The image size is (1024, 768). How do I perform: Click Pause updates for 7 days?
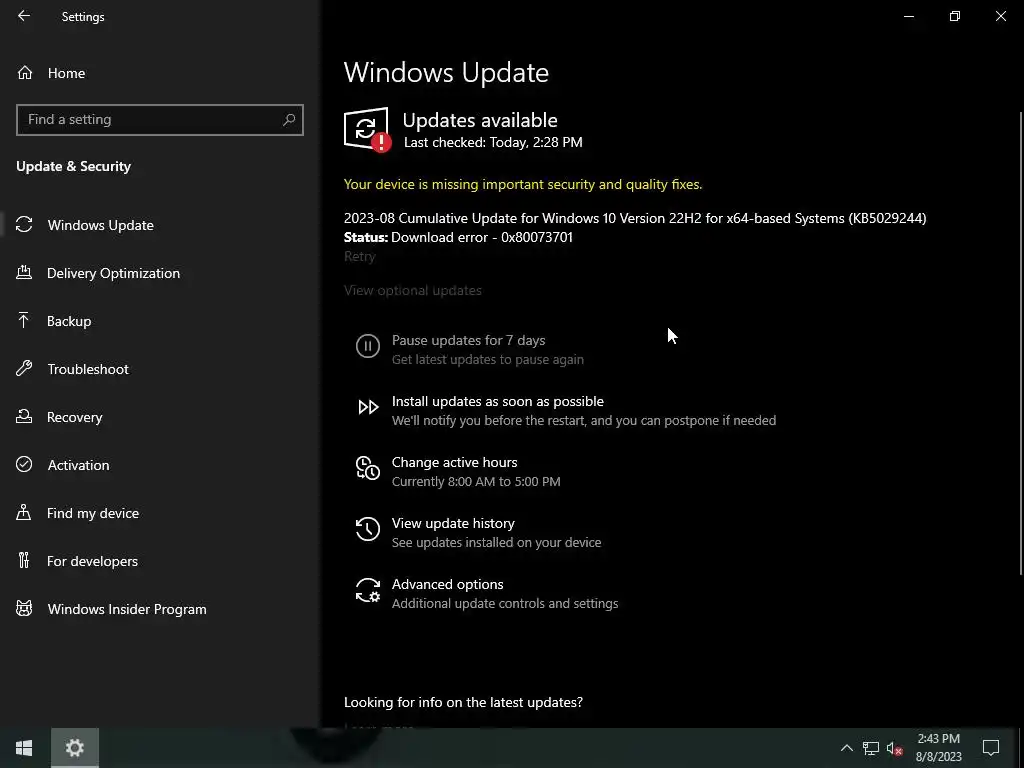click(x=468, y=340)
